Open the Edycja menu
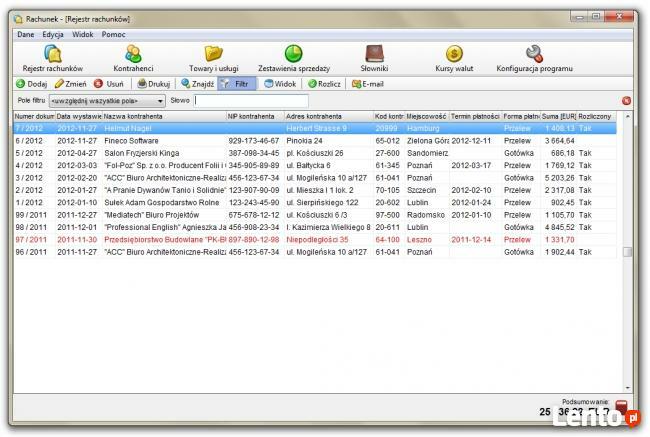 point(53,34)
